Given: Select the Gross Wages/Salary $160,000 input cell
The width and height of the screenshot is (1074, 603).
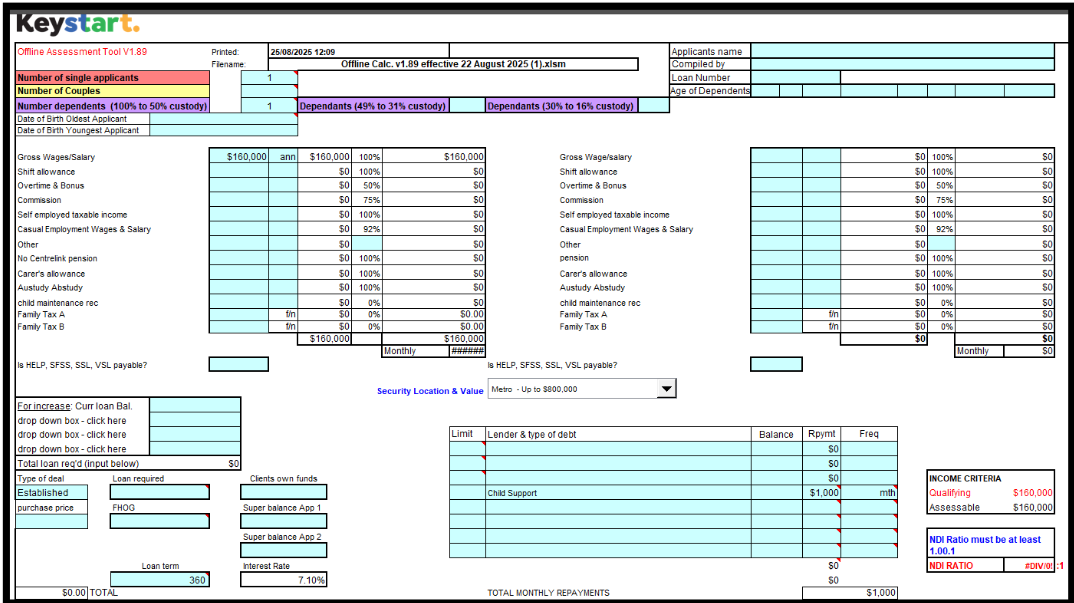Looking at the screenshot, I should pos(239,157).
